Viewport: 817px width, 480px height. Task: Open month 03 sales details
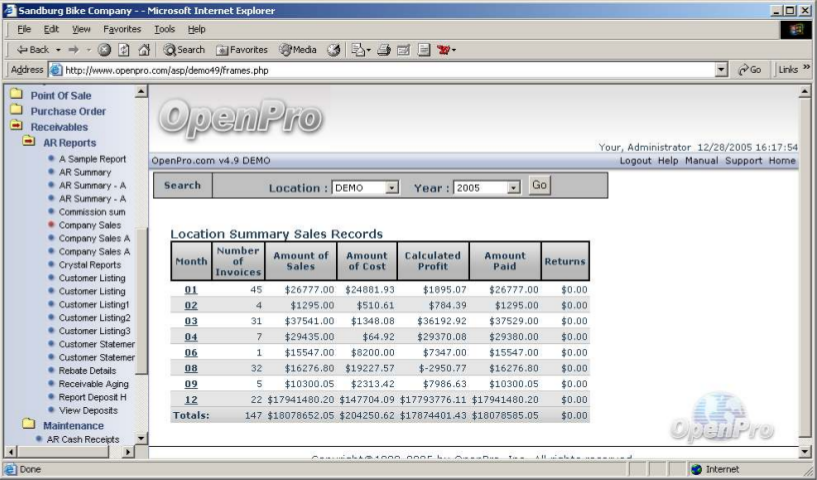click(191, 321)
